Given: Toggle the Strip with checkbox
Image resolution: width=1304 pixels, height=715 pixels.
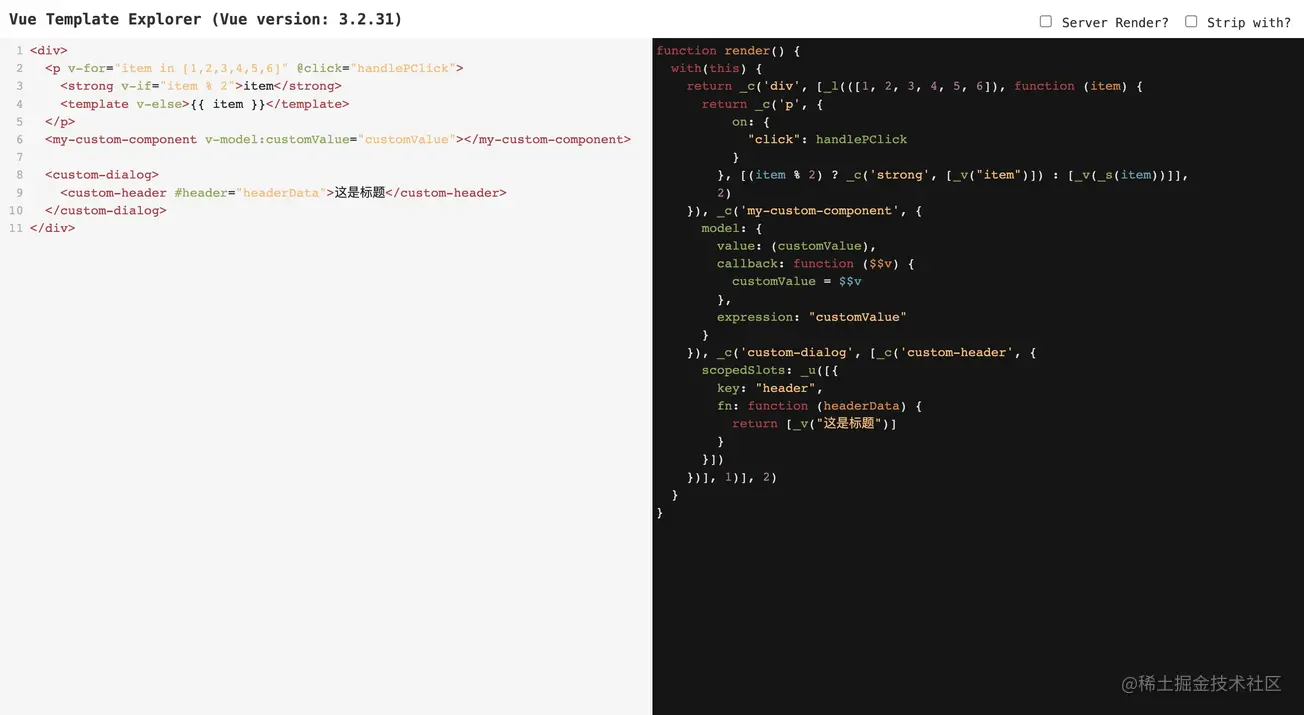Looking at the screenshot, I should (x=1191, y=21).
